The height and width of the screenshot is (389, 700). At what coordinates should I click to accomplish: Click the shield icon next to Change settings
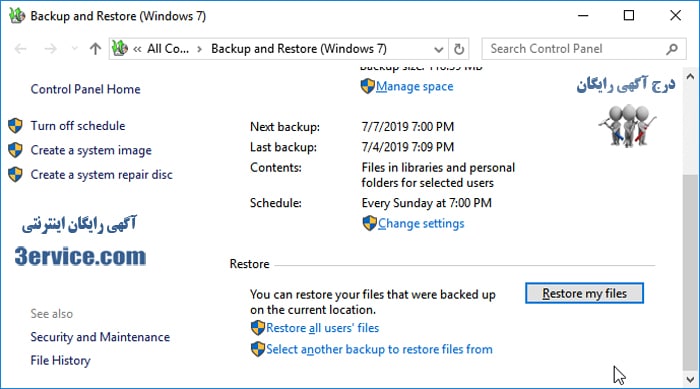click(370, 223)
